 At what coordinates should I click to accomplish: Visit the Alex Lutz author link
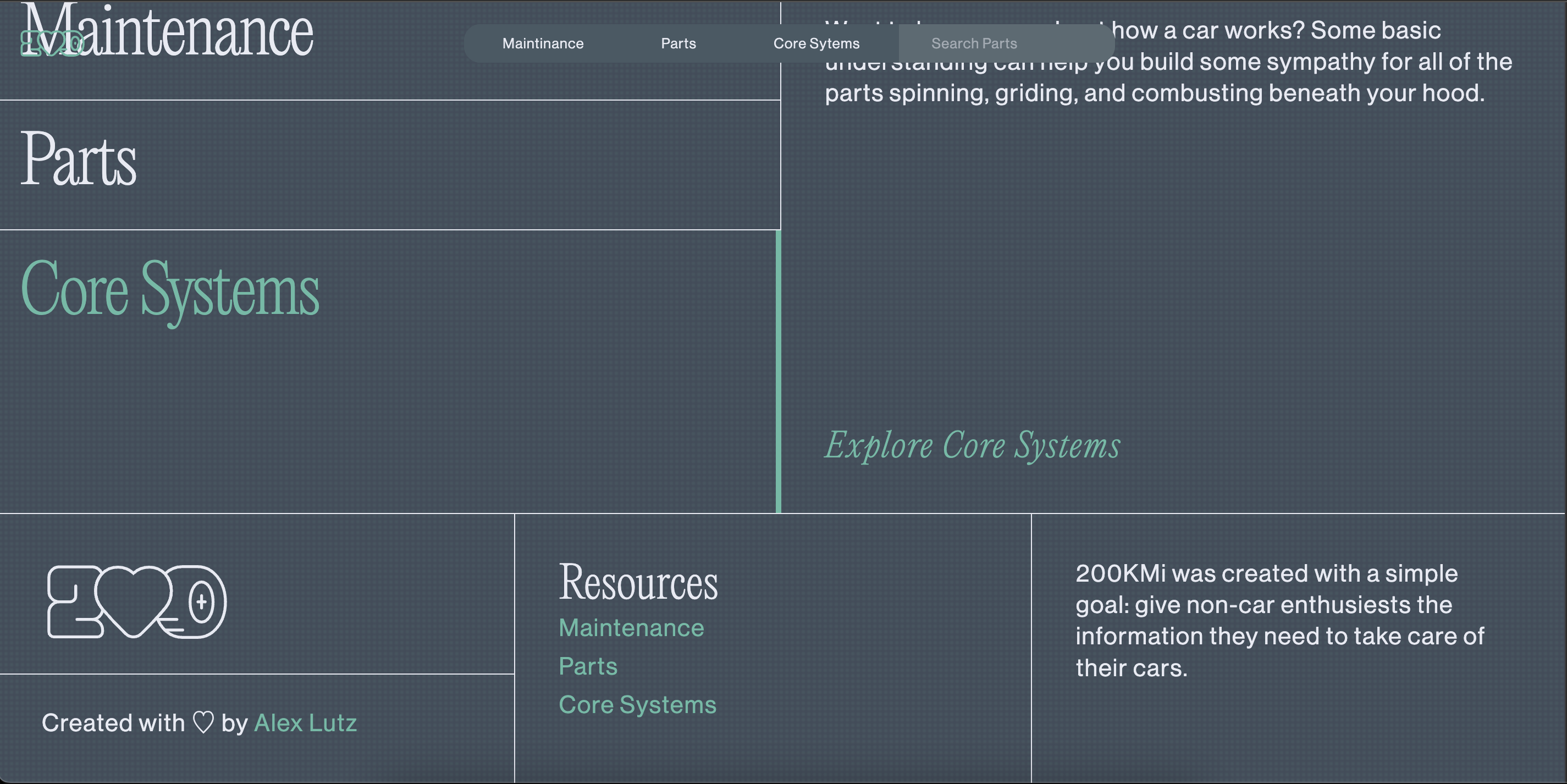pyautogui.click(x=305, y=722)
